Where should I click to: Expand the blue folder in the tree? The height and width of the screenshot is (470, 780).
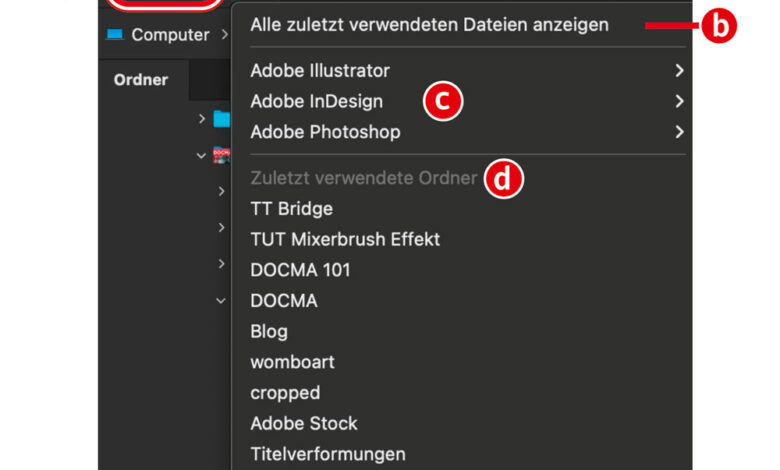coord(203,120)
